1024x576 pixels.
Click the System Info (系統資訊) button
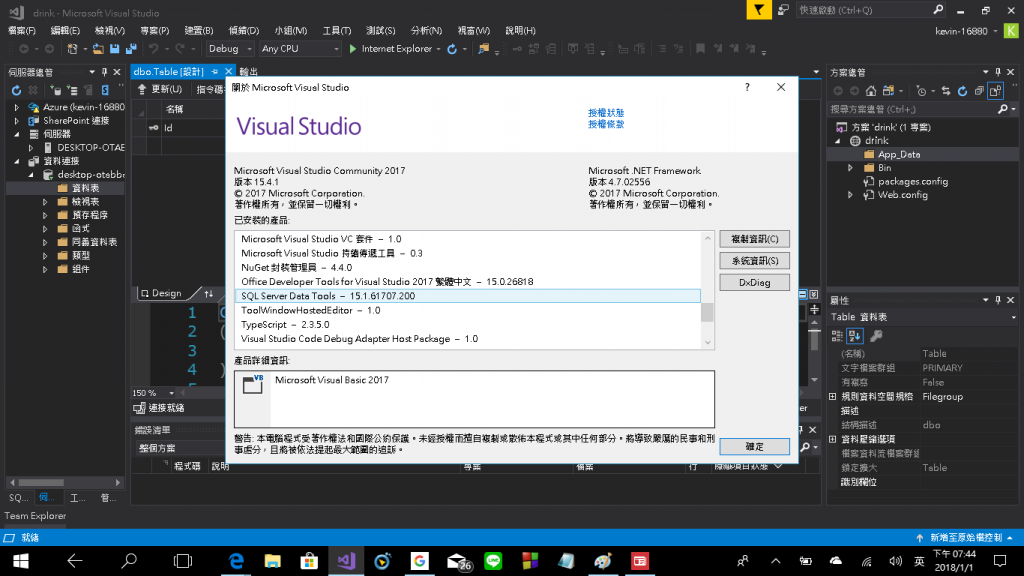754,261
